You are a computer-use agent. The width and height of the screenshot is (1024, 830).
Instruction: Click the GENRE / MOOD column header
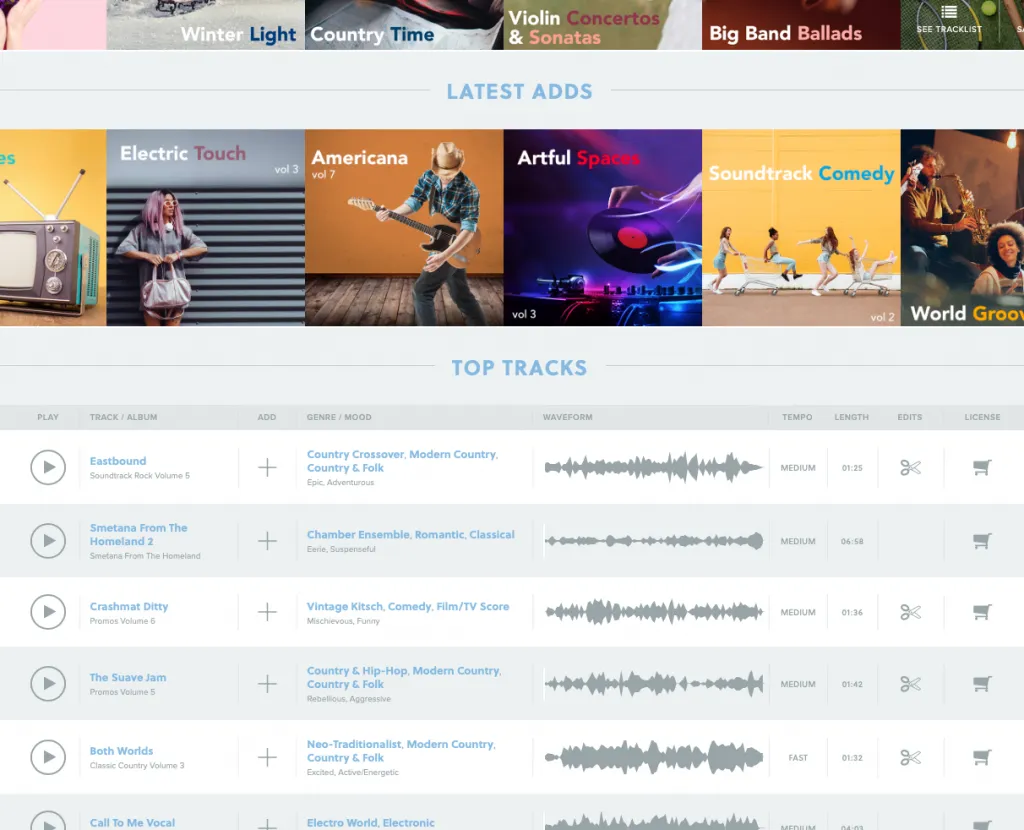pyautogui.click(x=339, y=417)
